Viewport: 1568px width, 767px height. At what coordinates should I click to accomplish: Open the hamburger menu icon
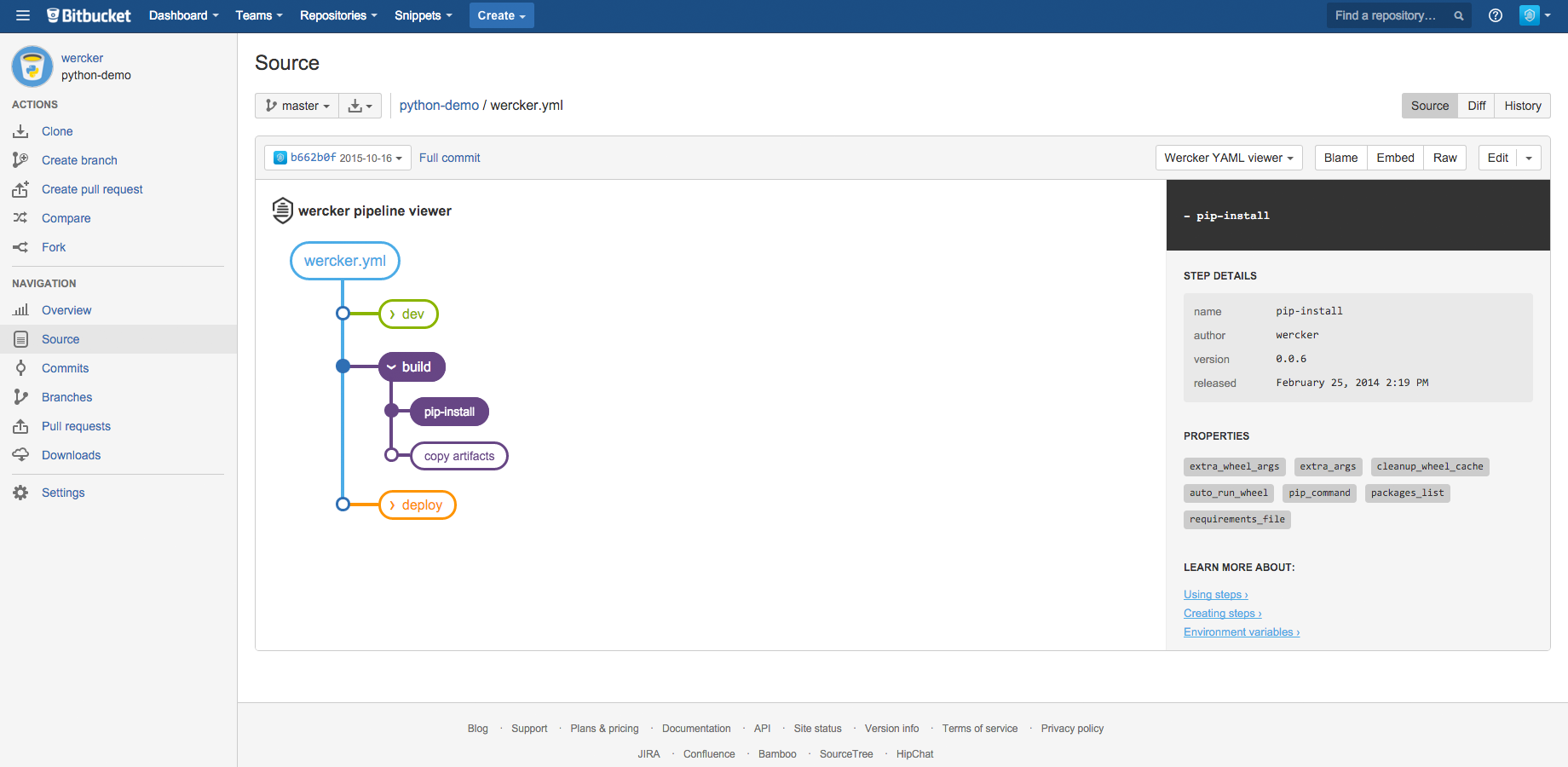[23, 15]
